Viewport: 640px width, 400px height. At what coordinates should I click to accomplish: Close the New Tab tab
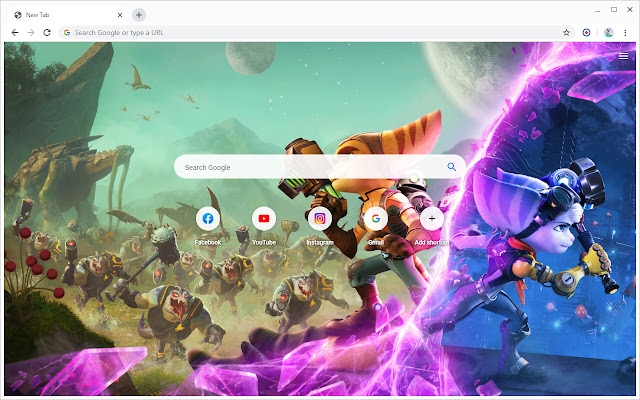click(x=120, y=15)
